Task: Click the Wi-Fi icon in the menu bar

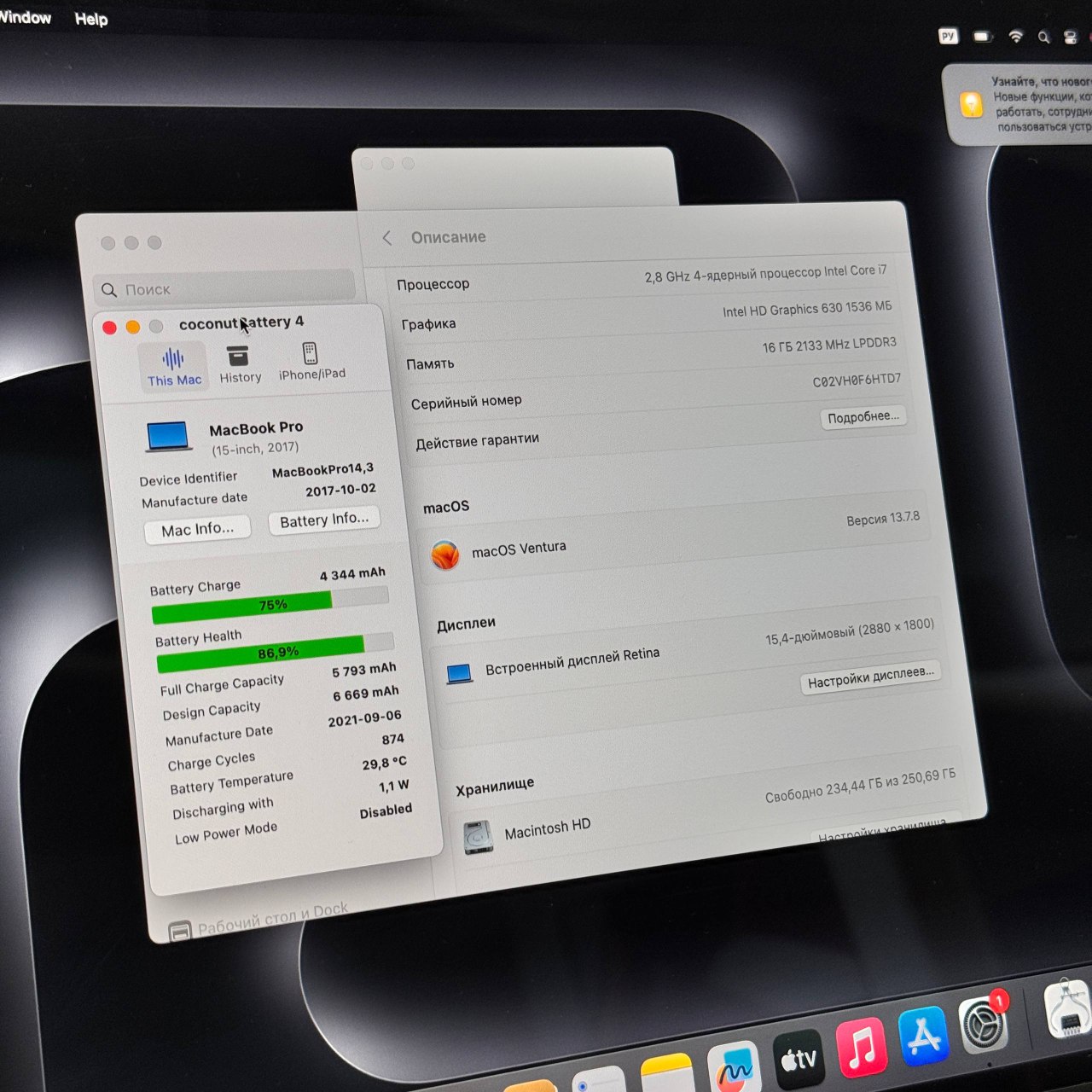Action: coord(1014,38)
